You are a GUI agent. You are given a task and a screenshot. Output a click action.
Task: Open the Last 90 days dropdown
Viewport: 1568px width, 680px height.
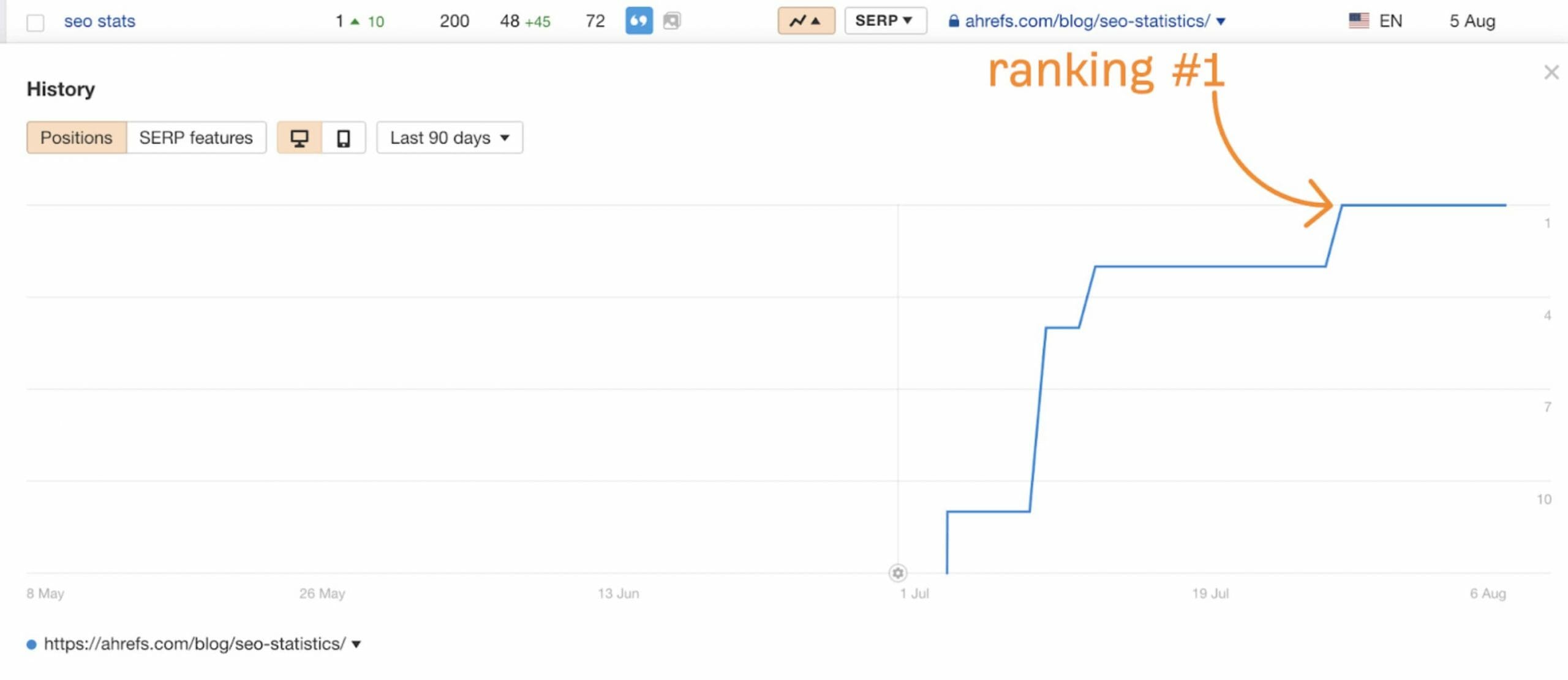click(449, 137)
